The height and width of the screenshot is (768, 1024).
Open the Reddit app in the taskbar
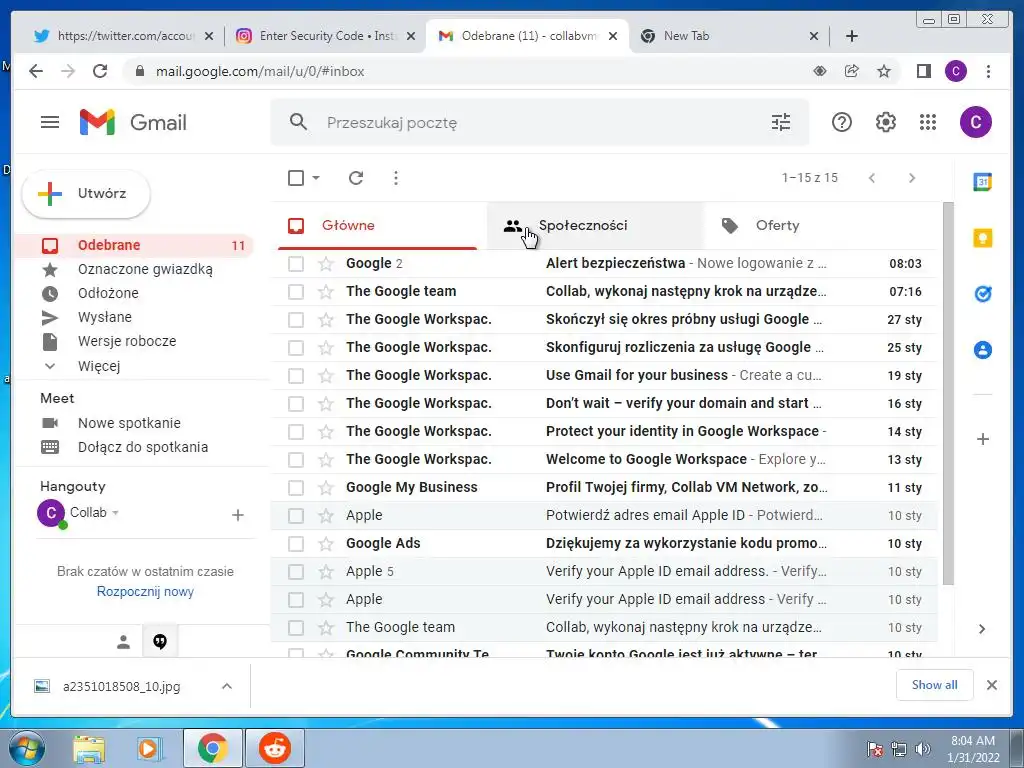274,748
